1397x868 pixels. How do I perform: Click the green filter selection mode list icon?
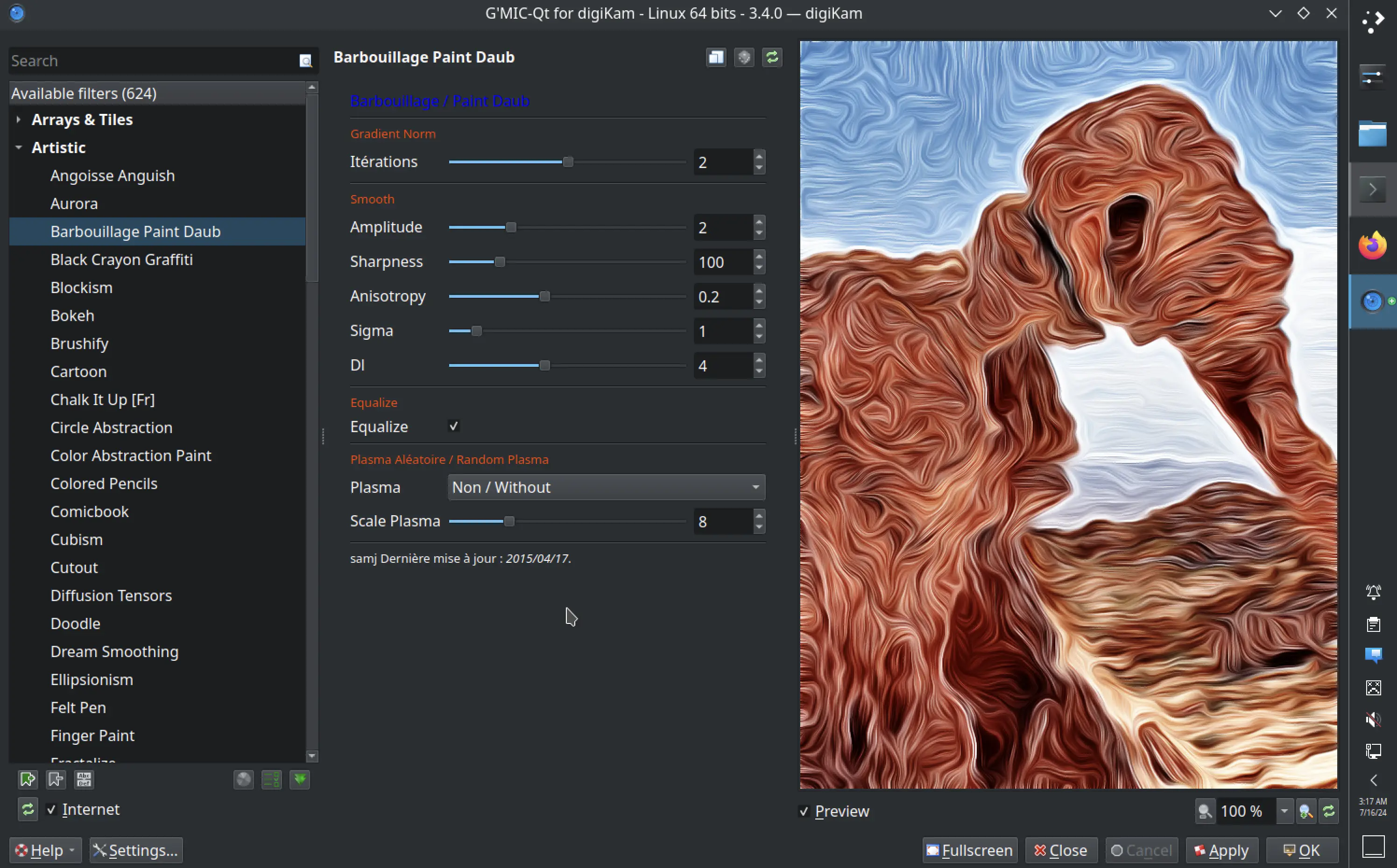point(272,779)
